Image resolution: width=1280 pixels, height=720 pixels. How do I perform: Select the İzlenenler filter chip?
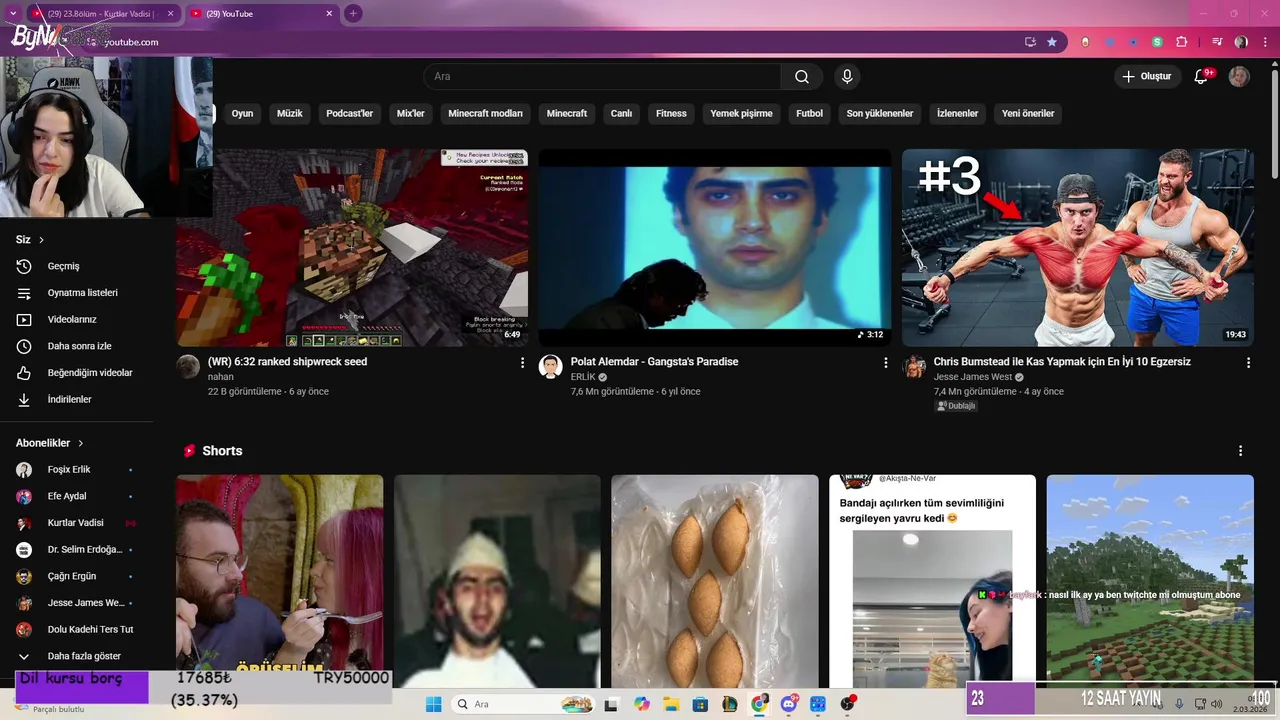tap(958, 114)
